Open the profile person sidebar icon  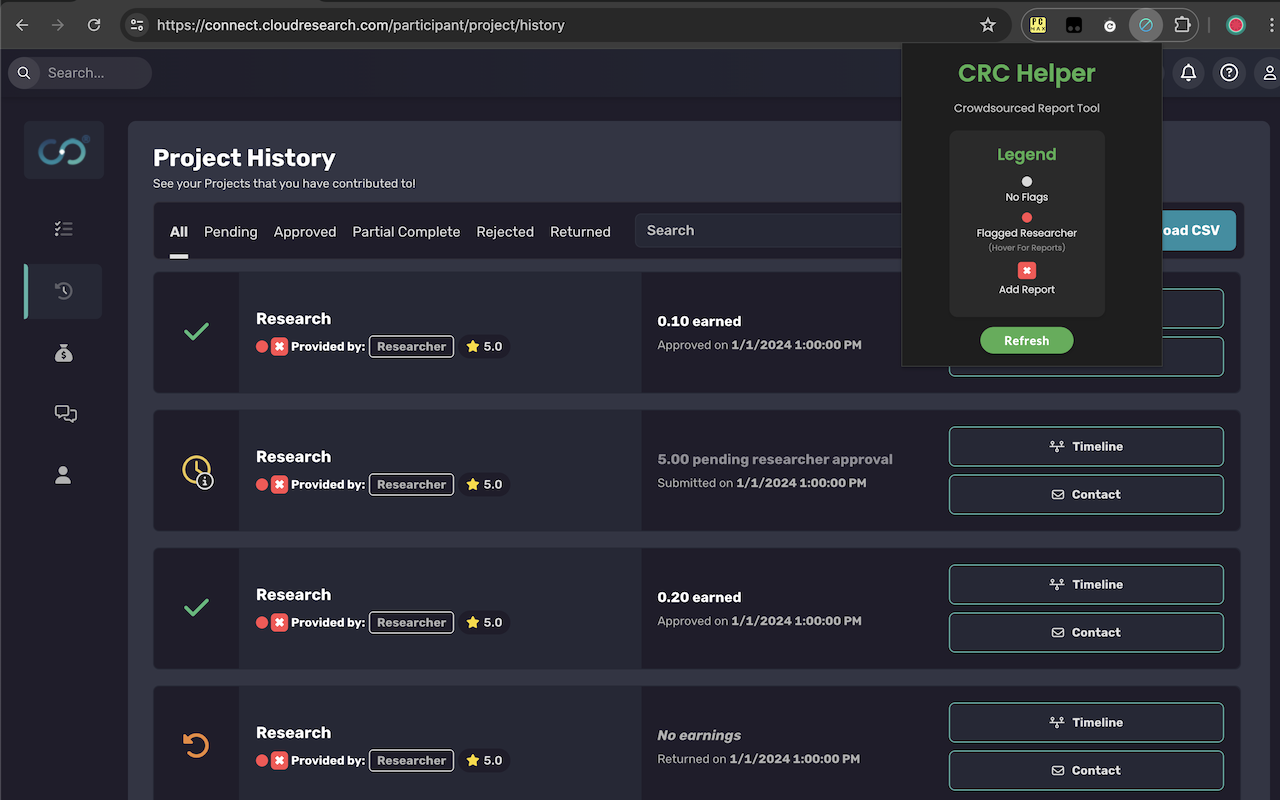coord(62,475)
